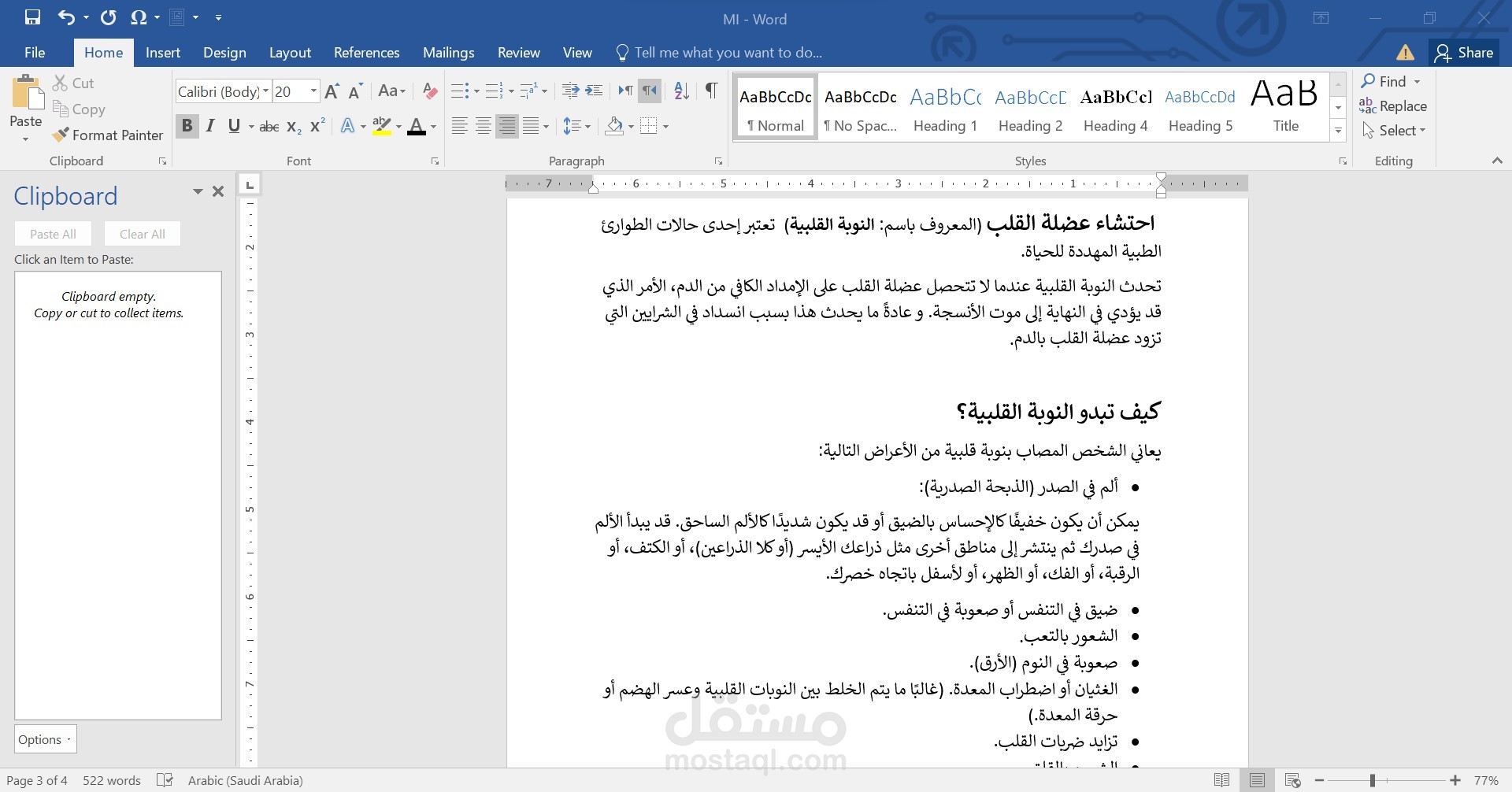
Task: Decrease paragraph indent
Action: (x=571, y=91)
